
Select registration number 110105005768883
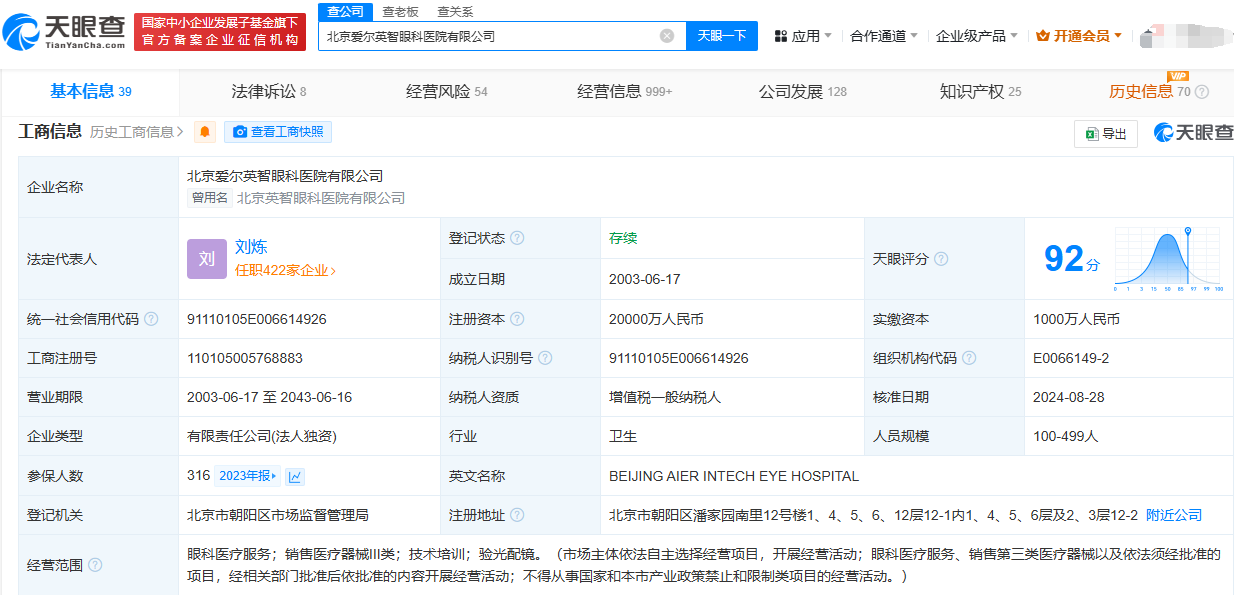coord(245,358)
